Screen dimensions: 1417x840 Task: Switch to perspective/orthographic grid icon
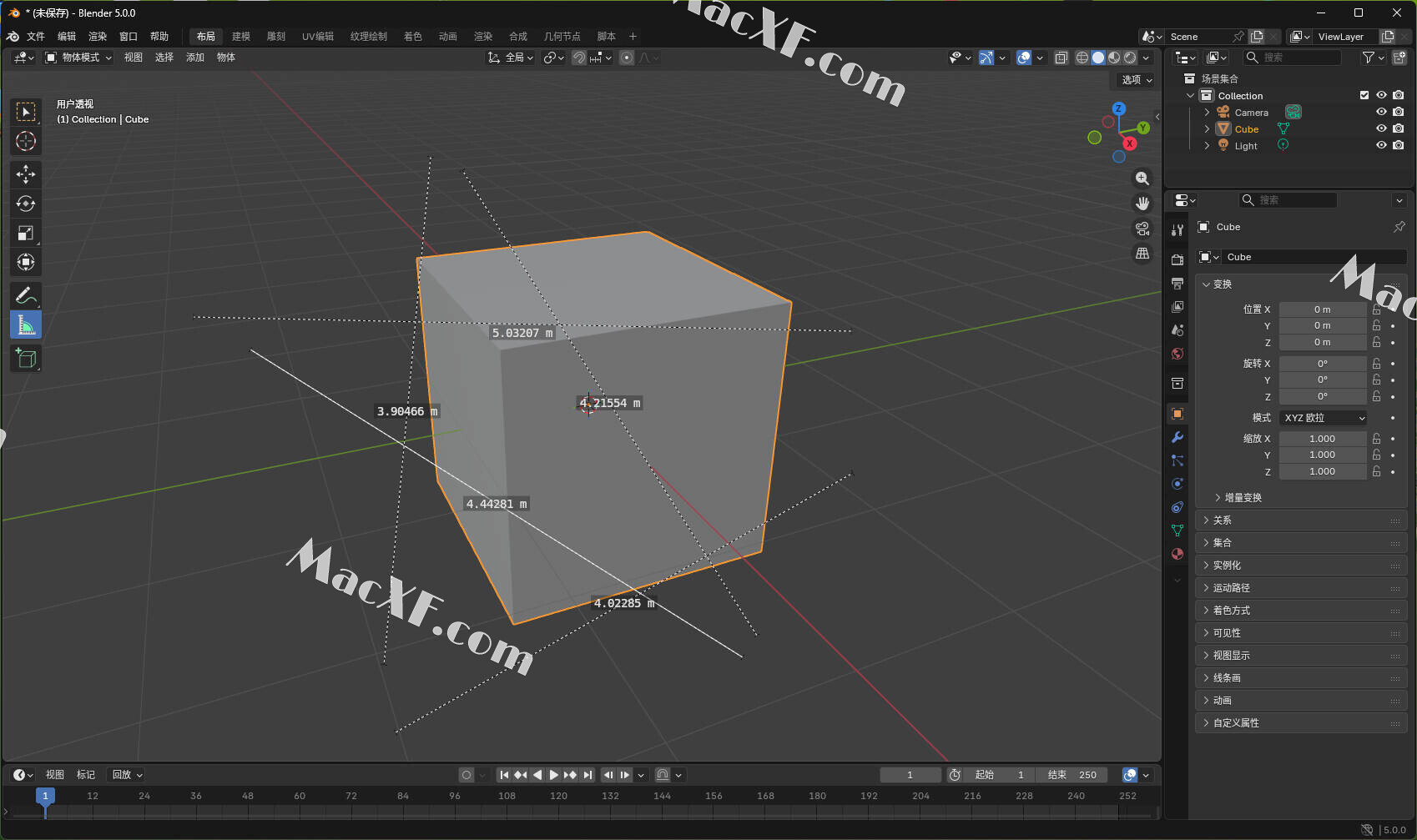(1142, 254)
